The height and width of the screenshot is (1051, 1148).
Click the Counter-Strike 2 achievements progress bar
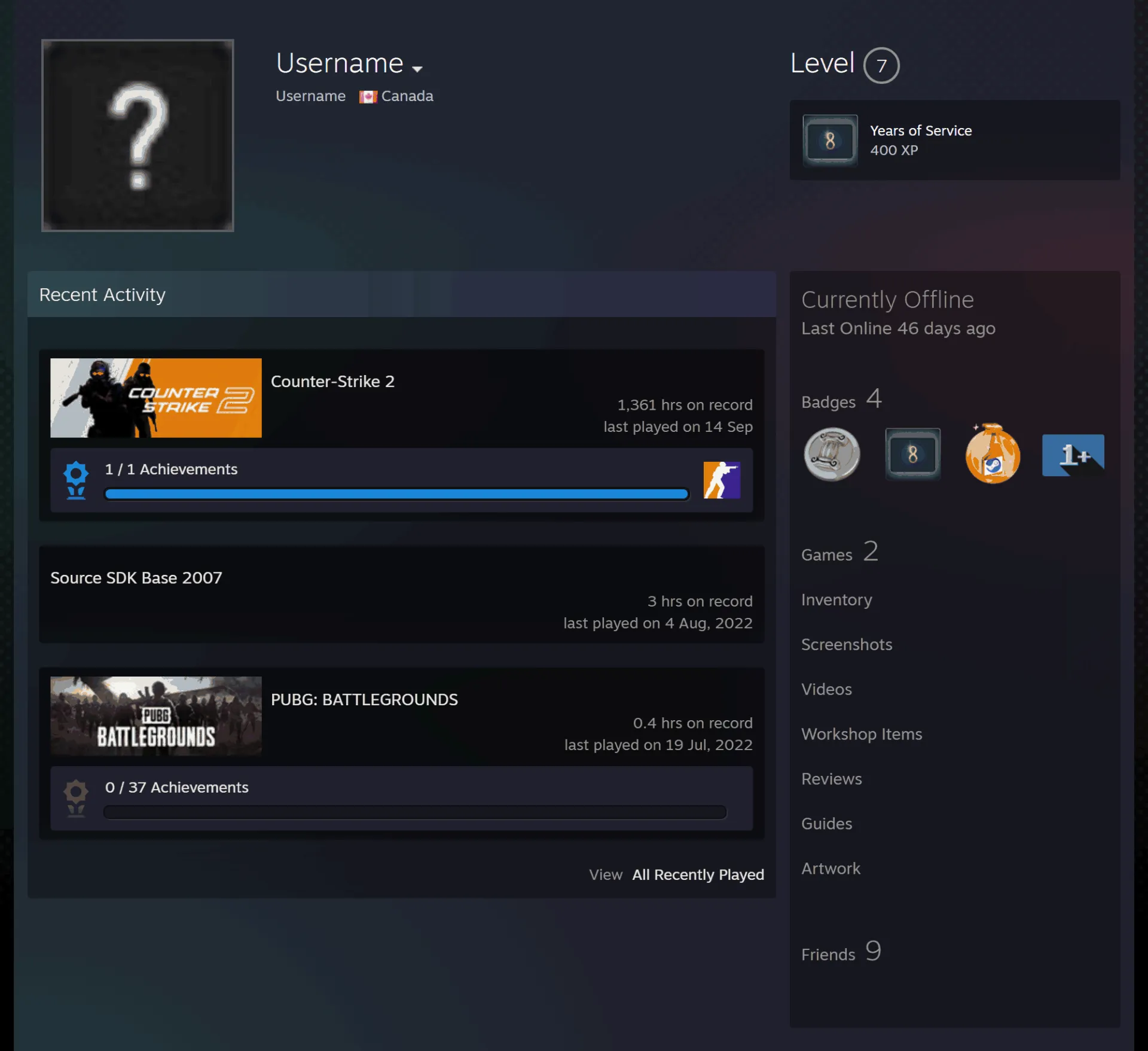click(396, 493)
